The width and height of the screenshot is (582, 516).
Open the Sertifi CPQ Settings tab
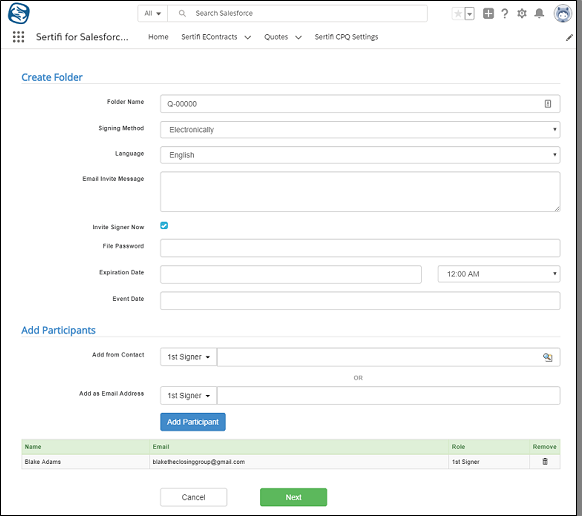point(346,37)
